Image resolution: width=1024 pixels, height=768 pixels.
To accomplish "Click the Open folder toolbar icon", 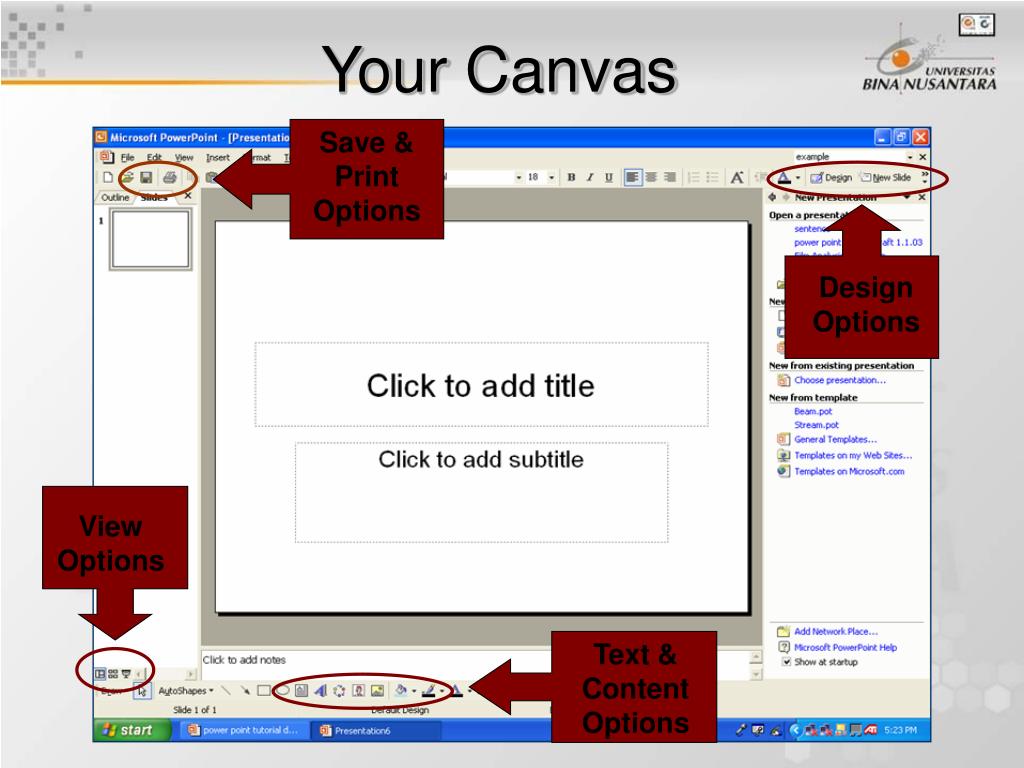I will pyautogui.click(x=127, y=177).
